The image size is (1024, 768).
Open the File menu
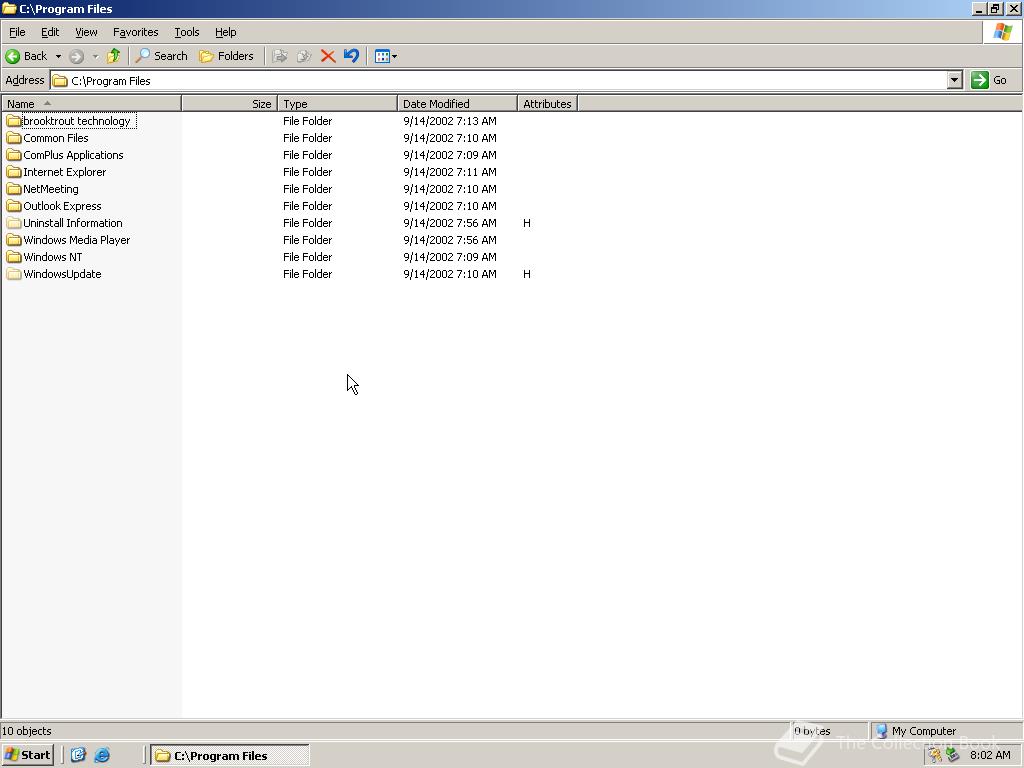pos(17,32)
